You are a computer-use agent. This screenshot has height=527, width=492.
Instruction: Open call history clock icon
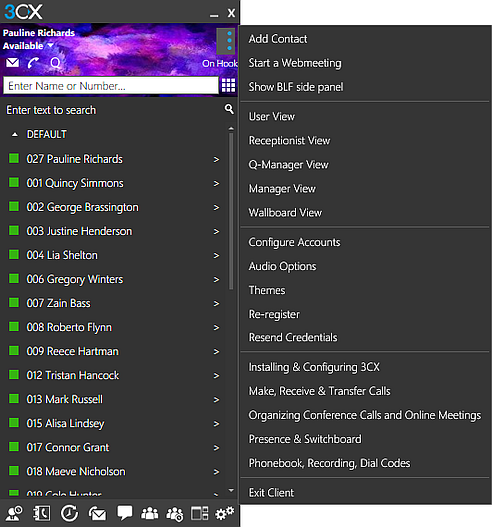click(x=69, y=514)
